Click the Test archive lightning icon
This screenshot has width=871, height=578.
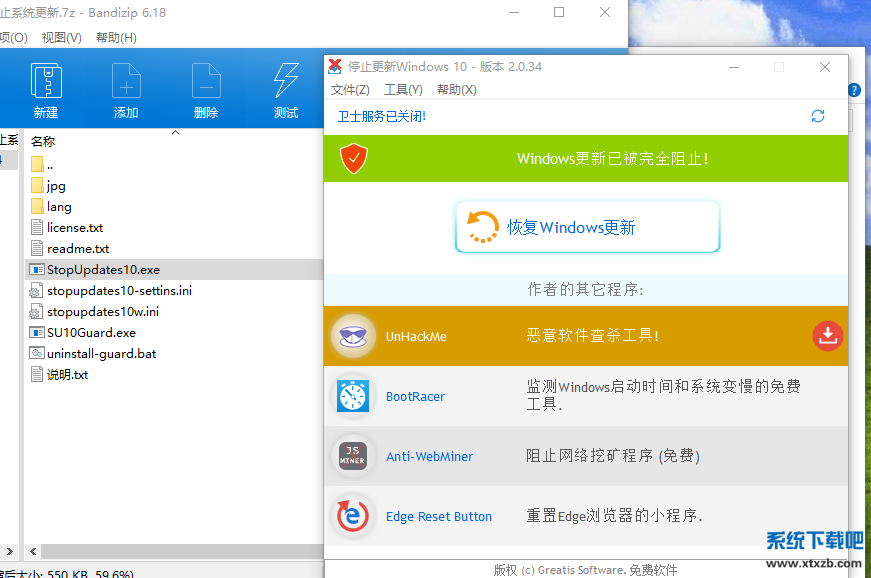point(286,81)
